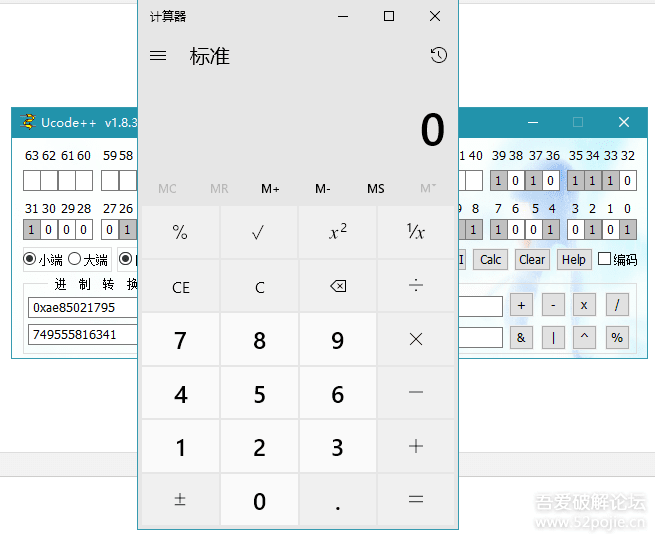Square the value with x² key
The image size is (655, 539).
tap(338, 232)
